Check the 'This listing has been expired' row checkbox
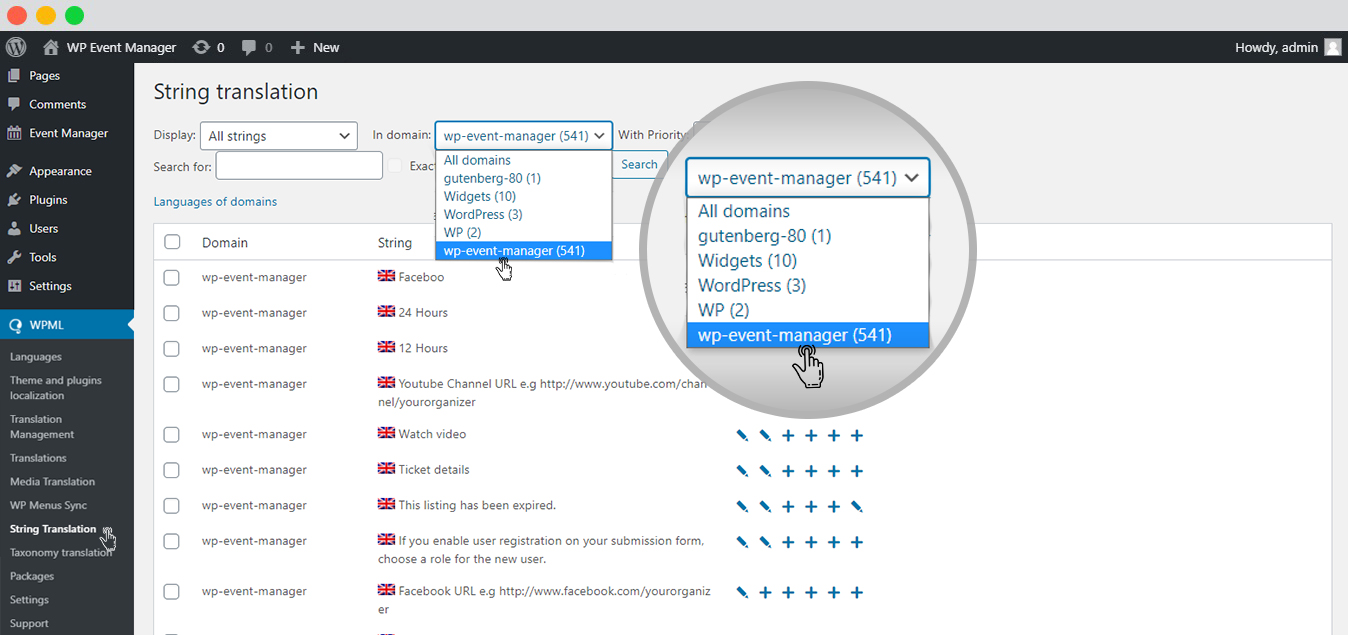This screenshot has height=635, width=1348. 172,505
